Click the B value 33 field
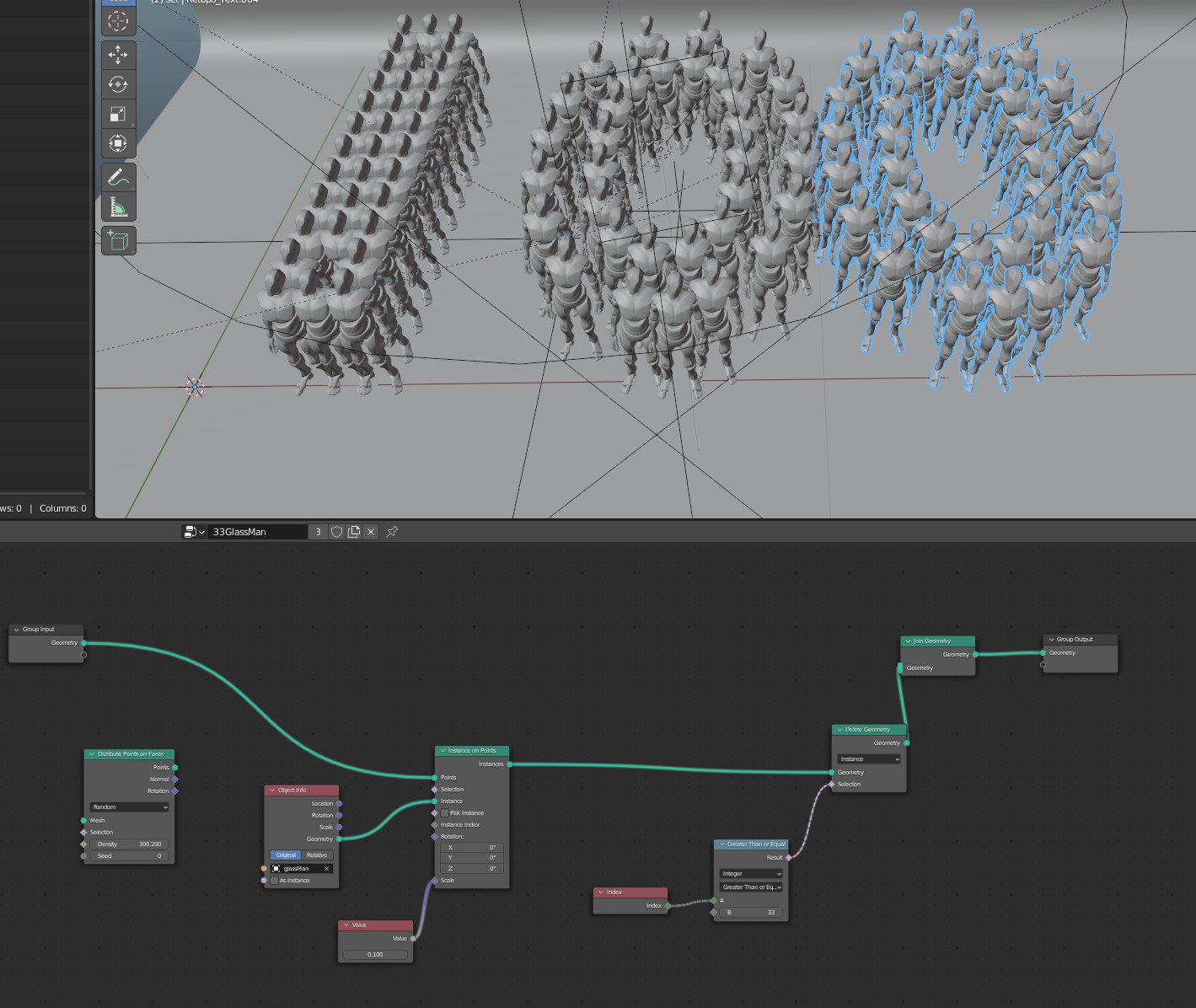The image size is (1196, 1008). point(751,912)
